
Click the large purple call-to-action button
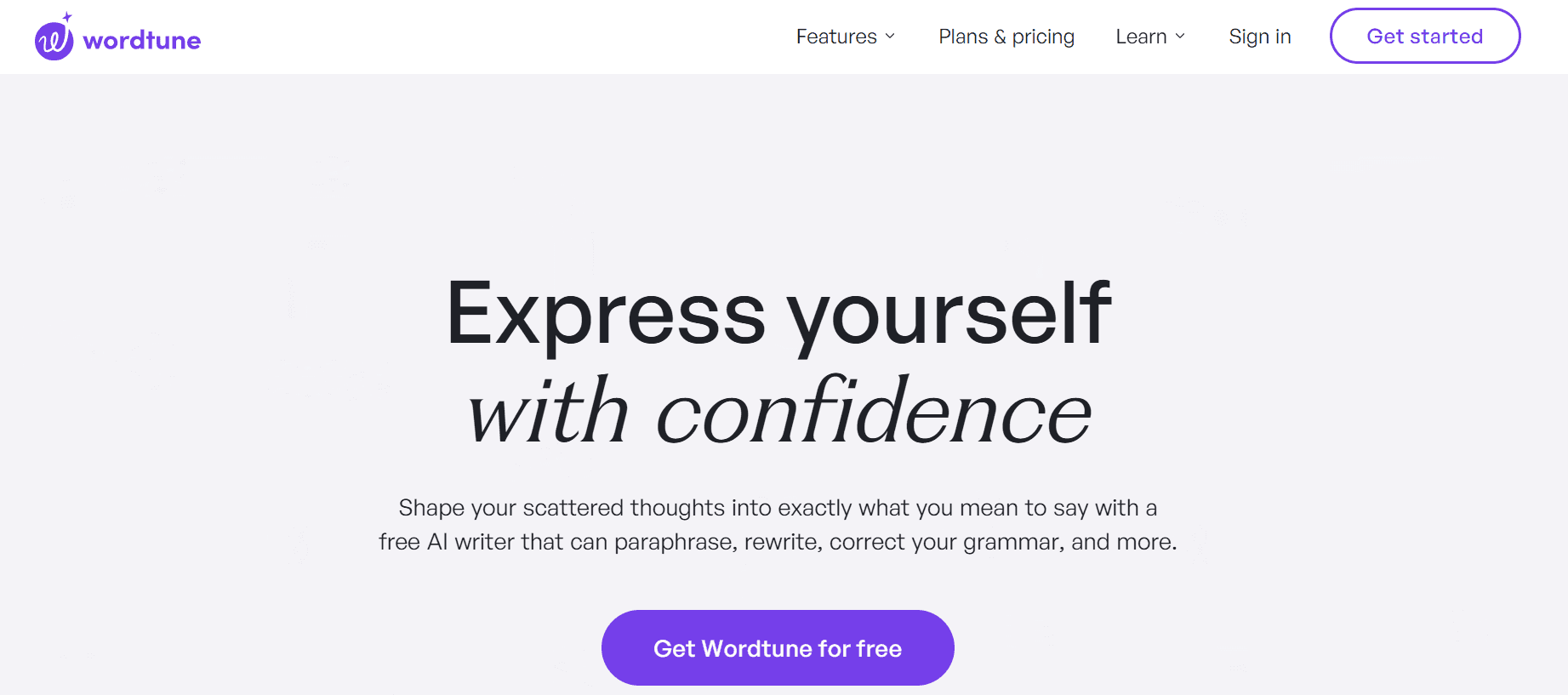(777, 647)
